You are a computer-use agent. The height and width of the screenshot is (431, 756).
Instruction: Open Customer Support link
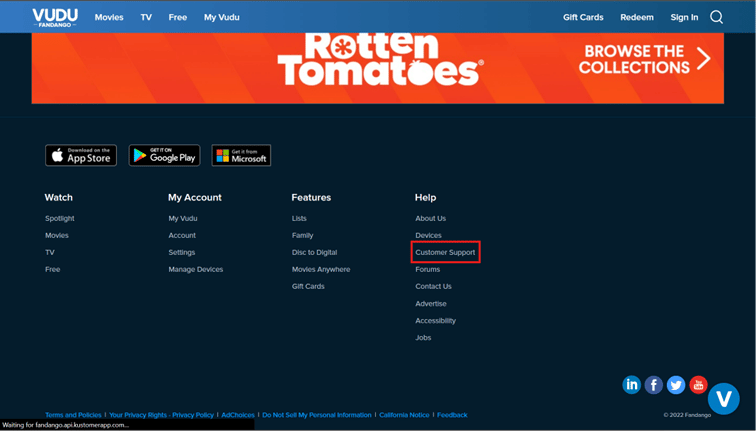445,252
